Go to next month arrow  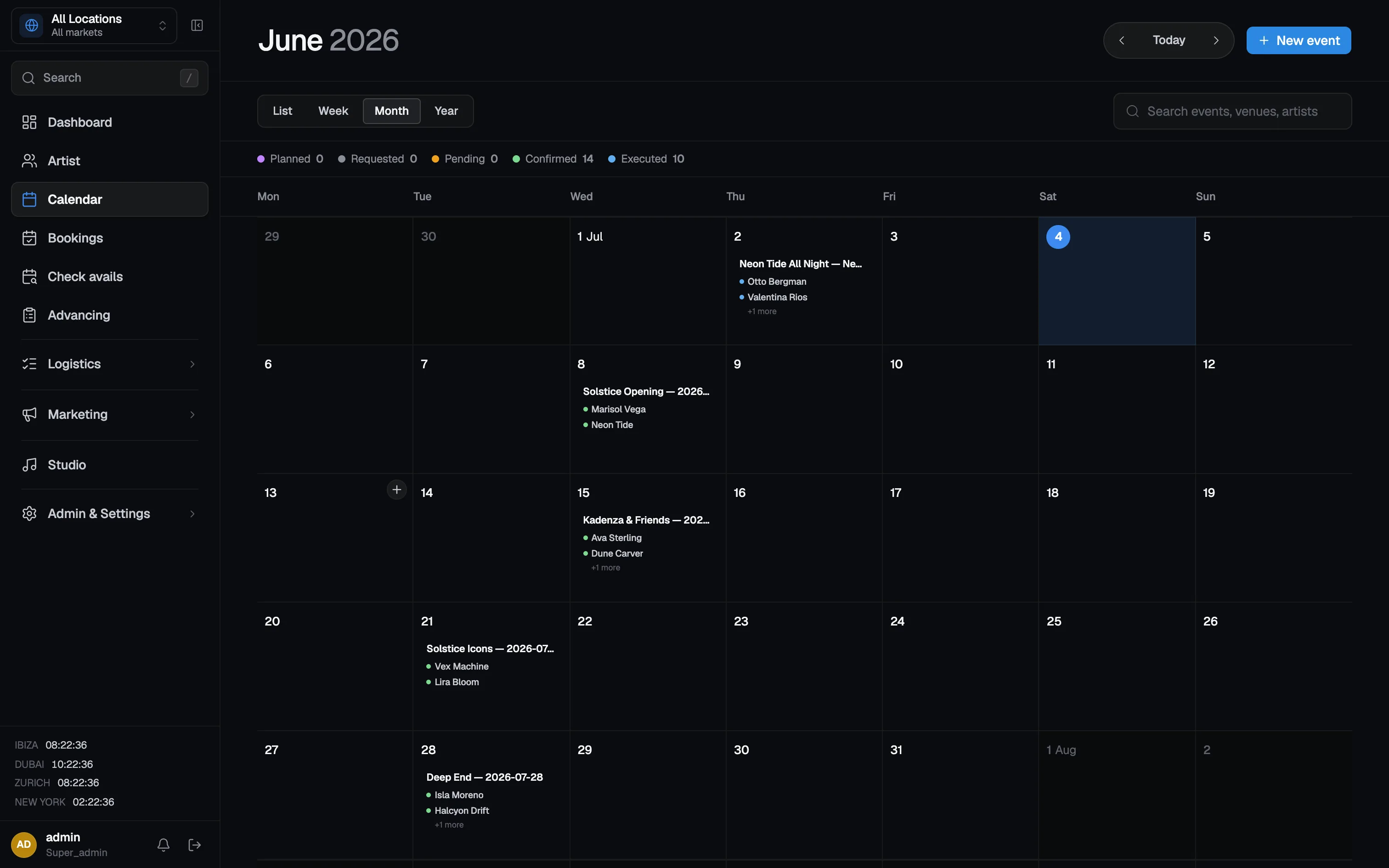click(x=1216, y=40)
